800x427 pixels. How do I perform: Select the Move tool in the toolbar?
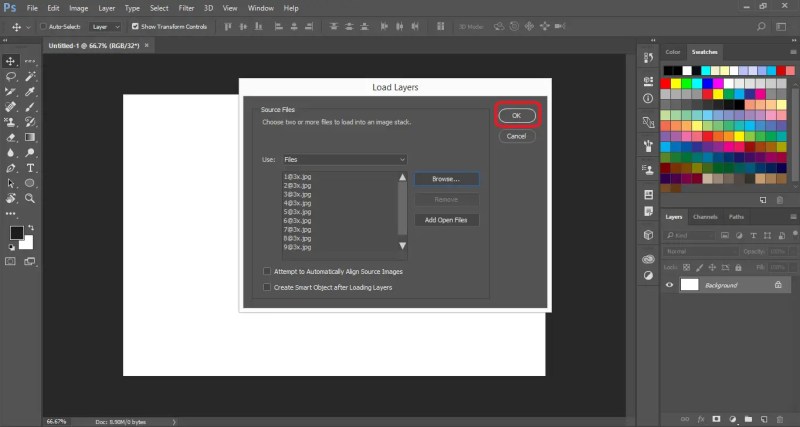(x=10, y=61)
